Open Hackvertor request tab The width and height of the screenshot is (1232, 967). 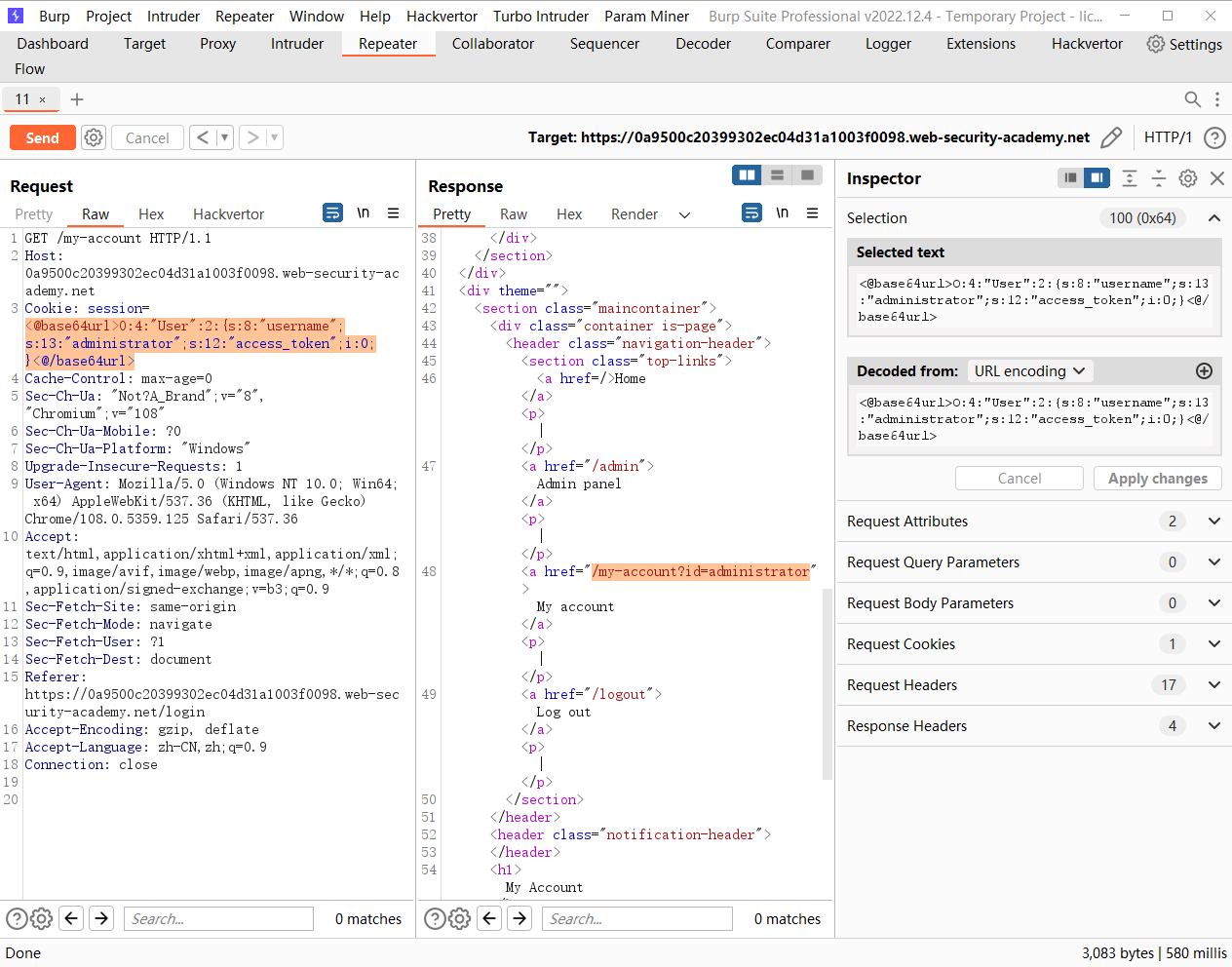(228, 214)
